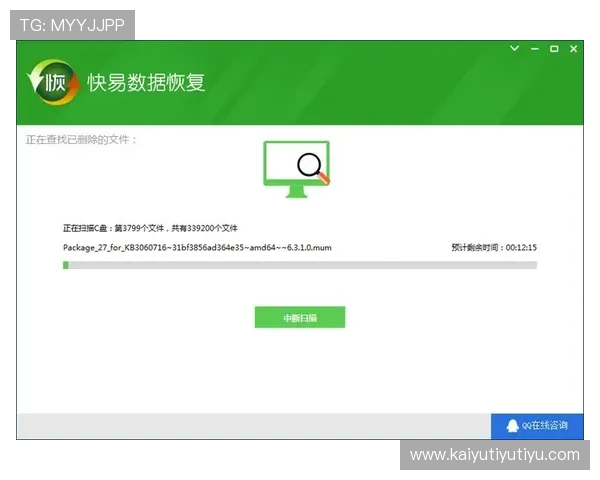This screenshot has width=600, height=480.
Task: Click the 快易数据恢复 logo icon
Action: pyautogui.click(x=54, y=82)
